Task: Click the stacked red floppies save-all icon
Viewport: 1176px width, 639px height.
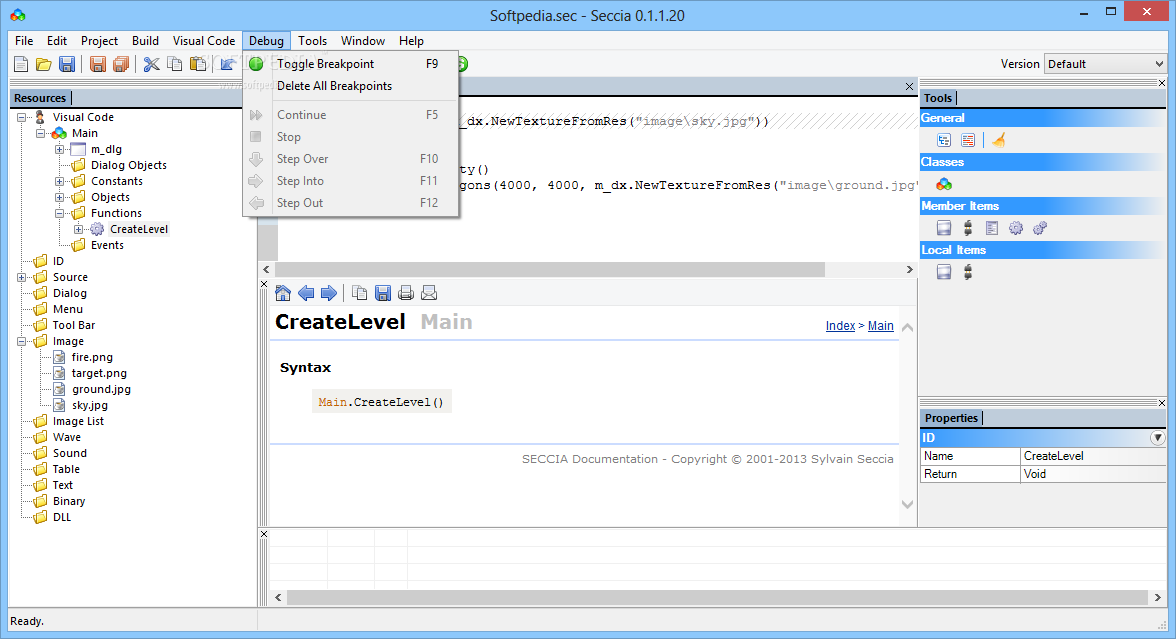Action: (x=121, y=64)
